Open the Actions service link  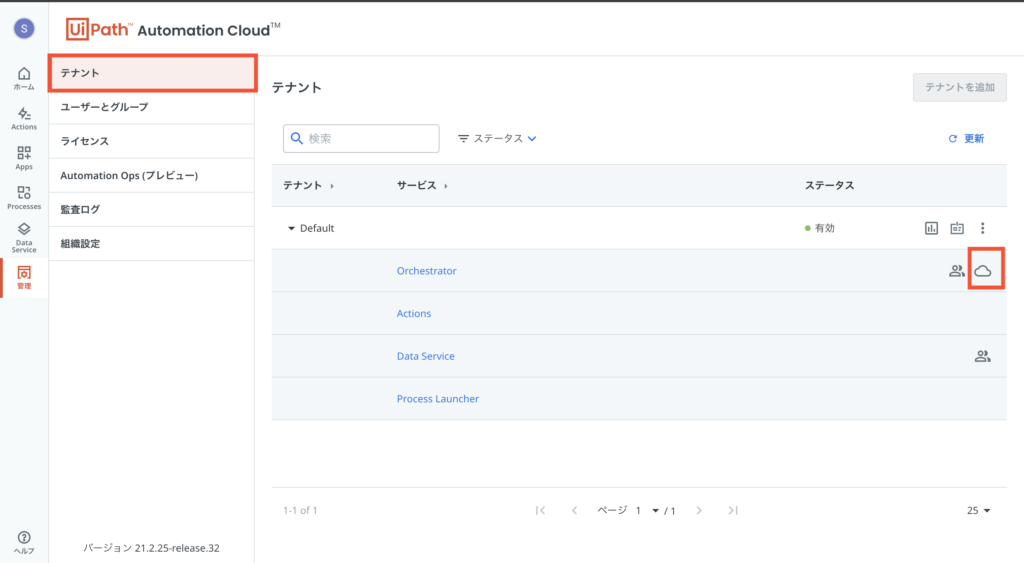click(x=413, y=314)
